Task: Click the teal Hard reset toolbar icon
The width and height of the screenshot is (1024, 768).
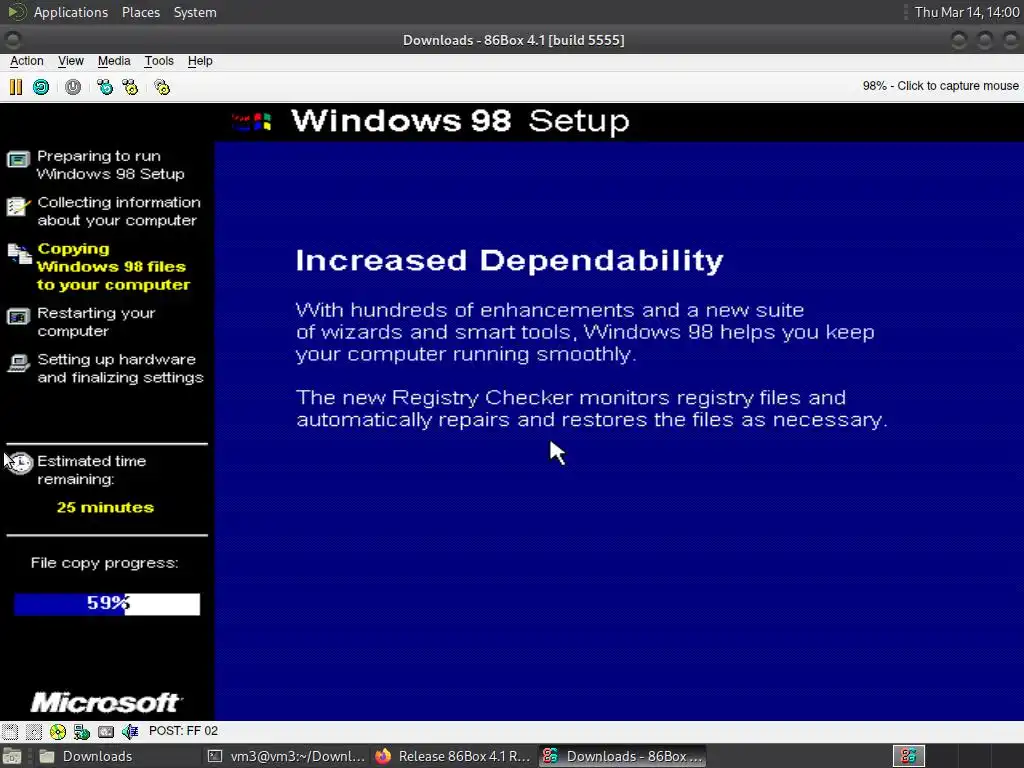Action: pyautogui.click(x=41, y=87)
